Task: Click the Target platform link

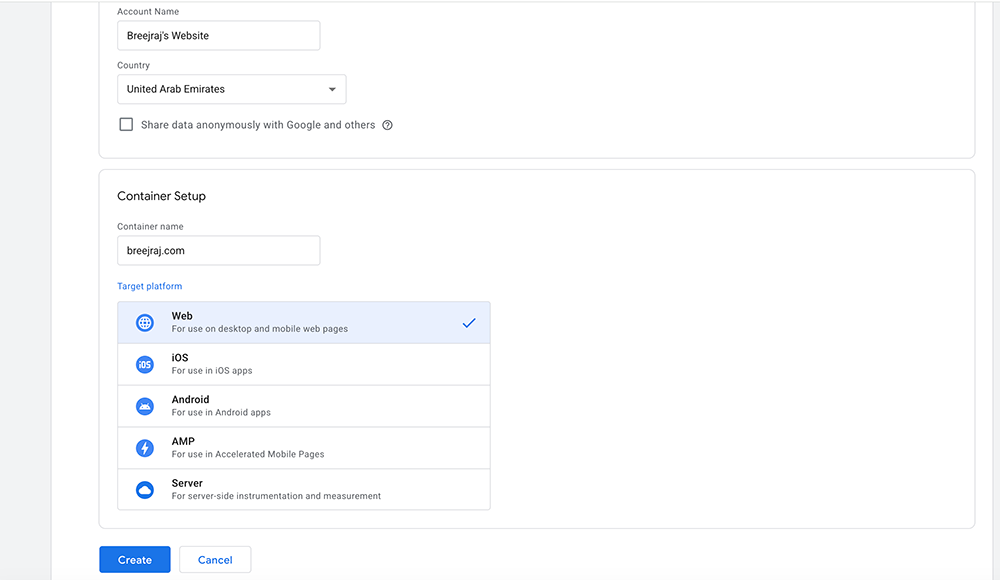Action: coord(149,285)
